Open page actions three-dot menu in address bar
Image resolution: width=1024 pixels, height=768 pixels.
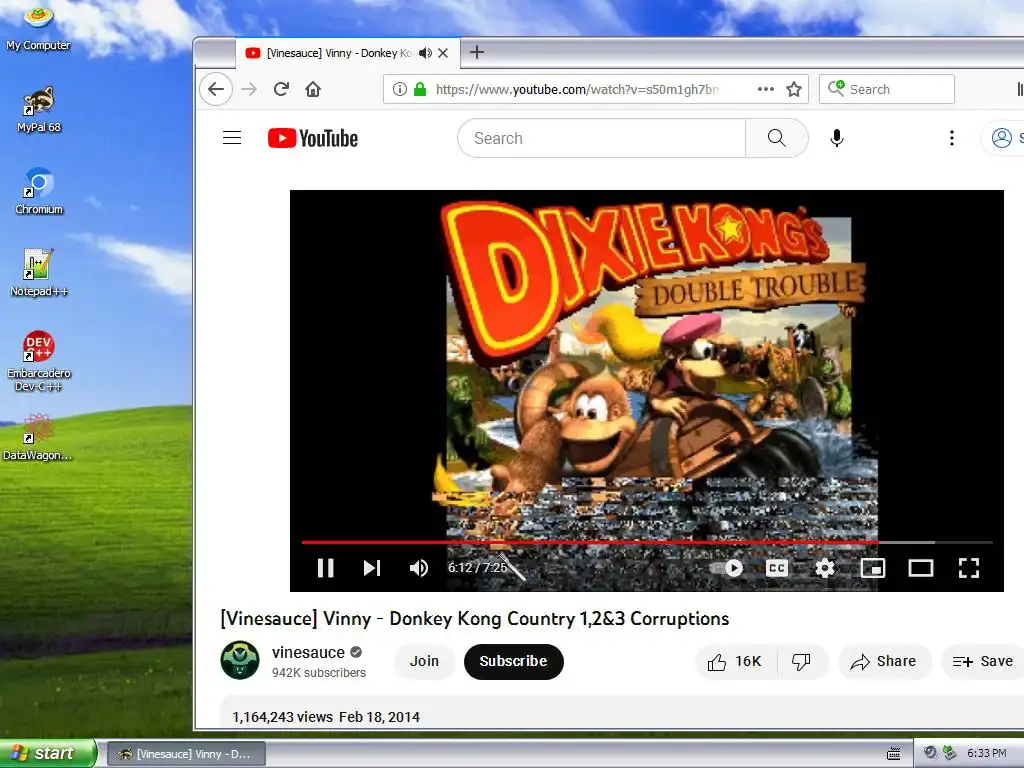pos(765,89)
